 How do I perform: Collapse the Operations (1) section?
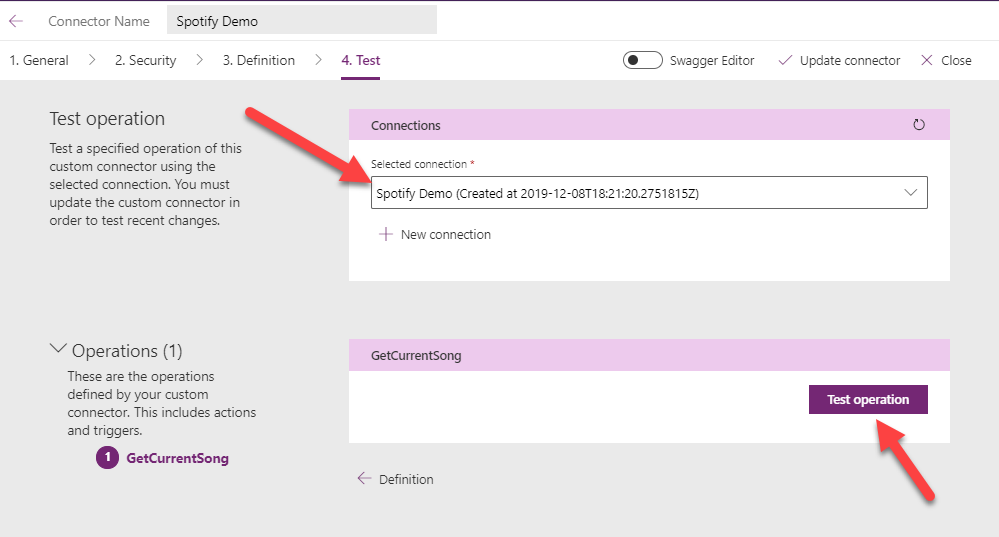pos(58,350)
